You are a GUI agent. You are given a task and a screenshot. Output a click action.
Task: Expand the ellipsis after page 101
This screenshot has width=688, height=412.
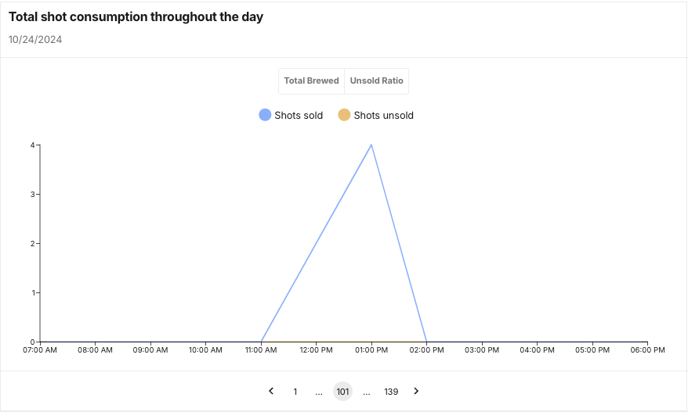coord(366,392)
